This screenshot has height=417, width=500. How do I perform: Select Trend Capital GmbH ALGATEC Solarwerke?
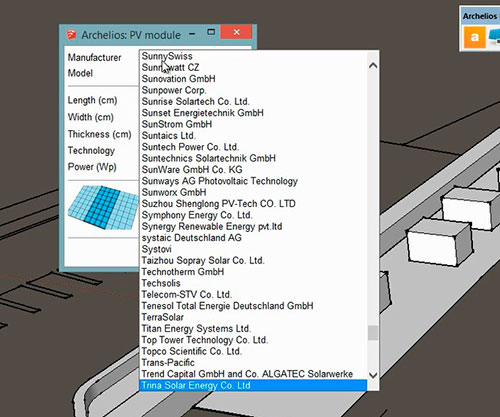coord(253,374)
